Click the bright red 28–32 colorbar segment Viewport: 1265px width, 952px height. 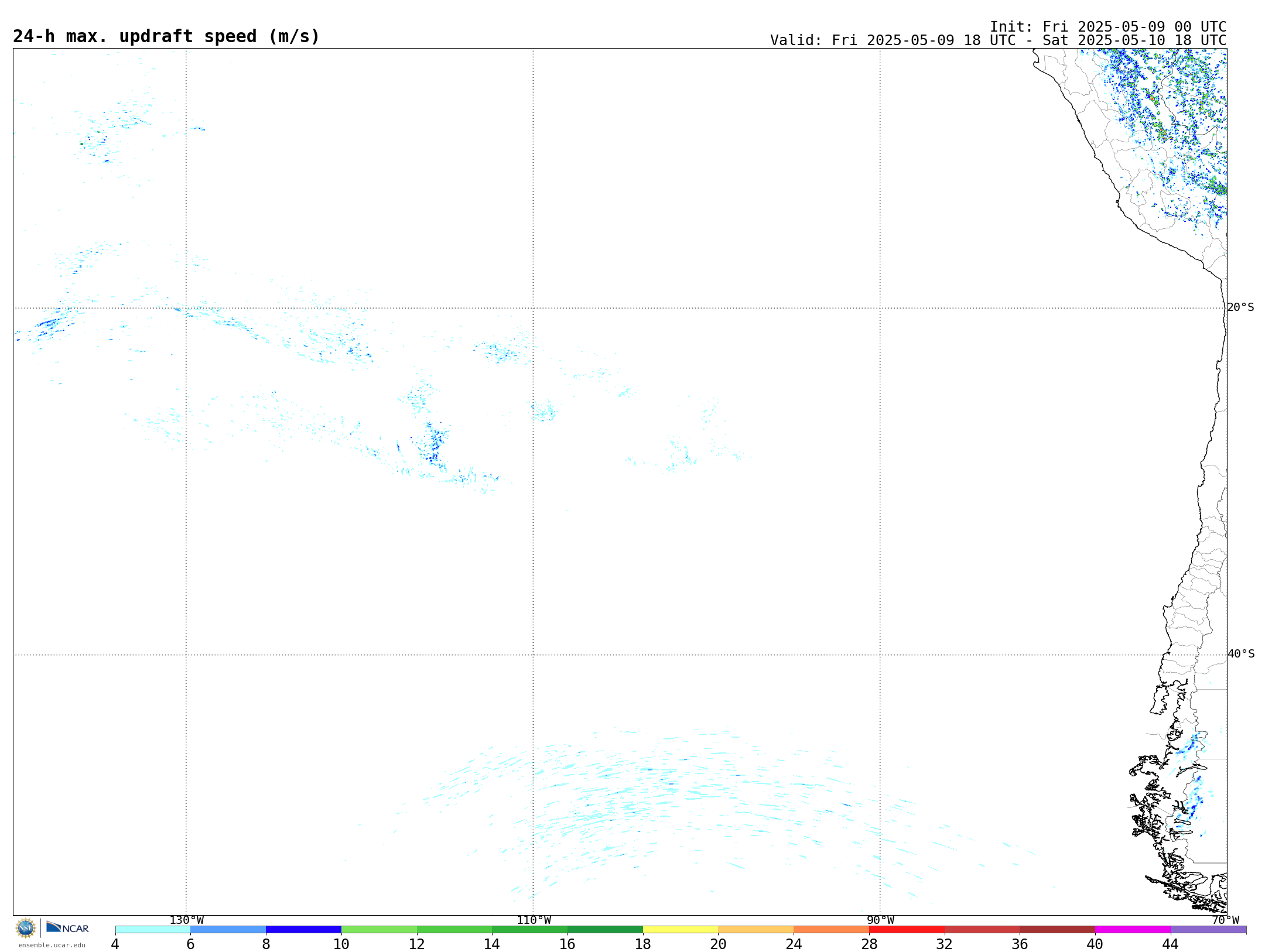pyautogui.click(x=907, y=930)
